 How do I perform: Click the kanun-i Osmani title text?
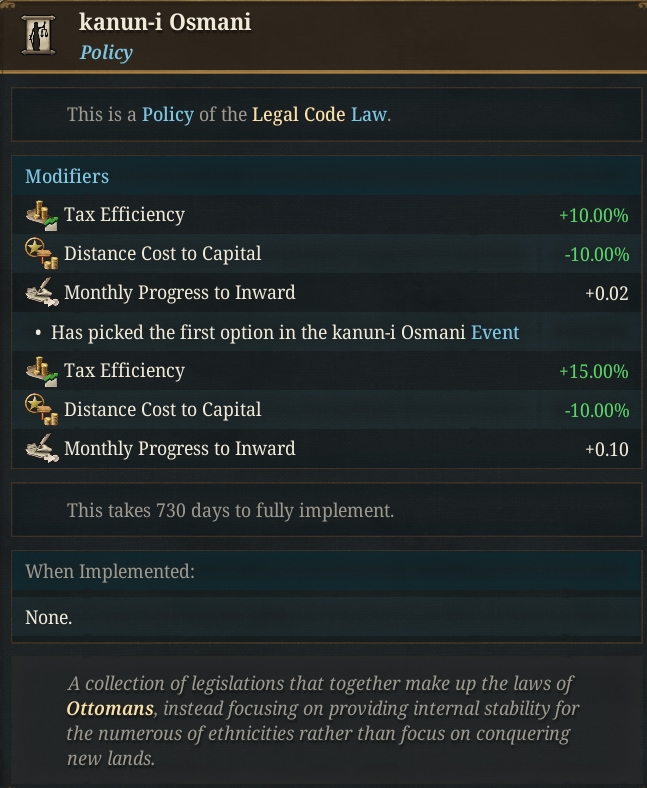165,22
